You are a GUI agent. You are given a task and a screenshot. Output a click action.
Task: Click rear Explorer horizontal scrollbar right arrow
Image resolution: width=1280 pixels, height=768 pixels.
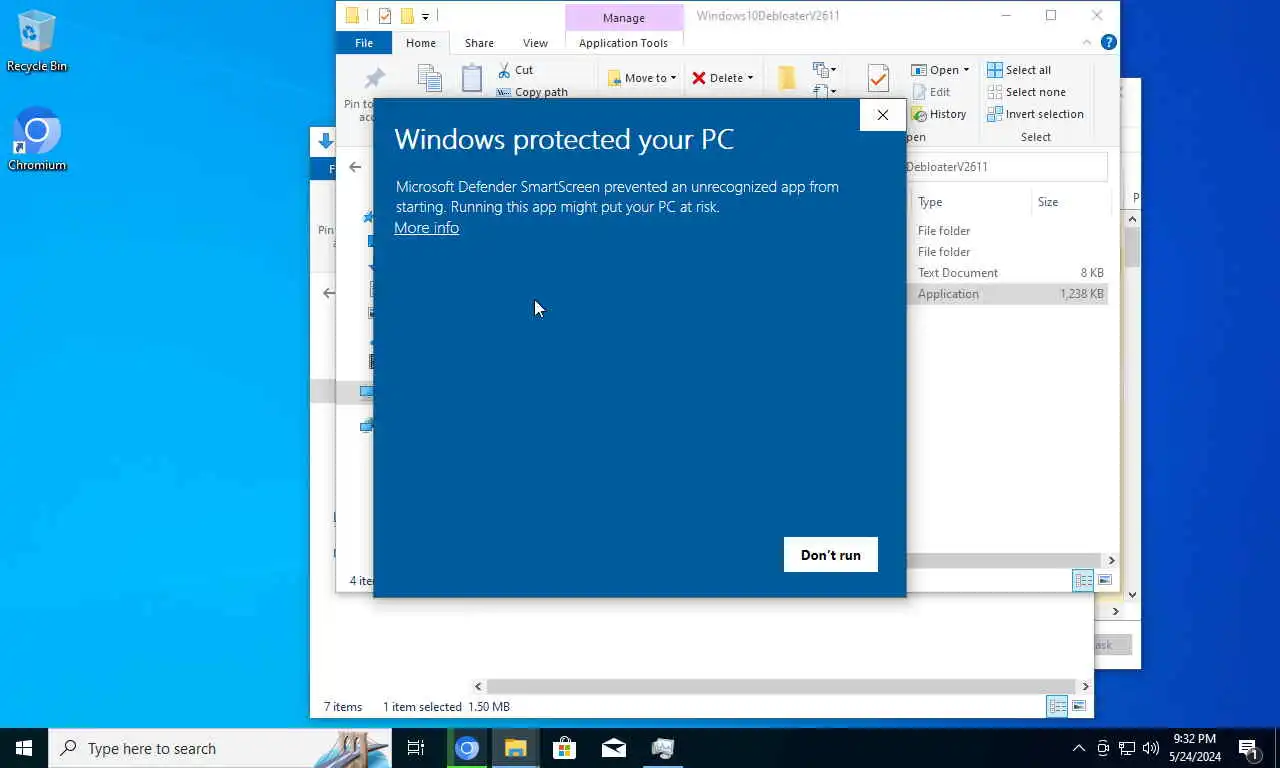[x=1085, y=686]
